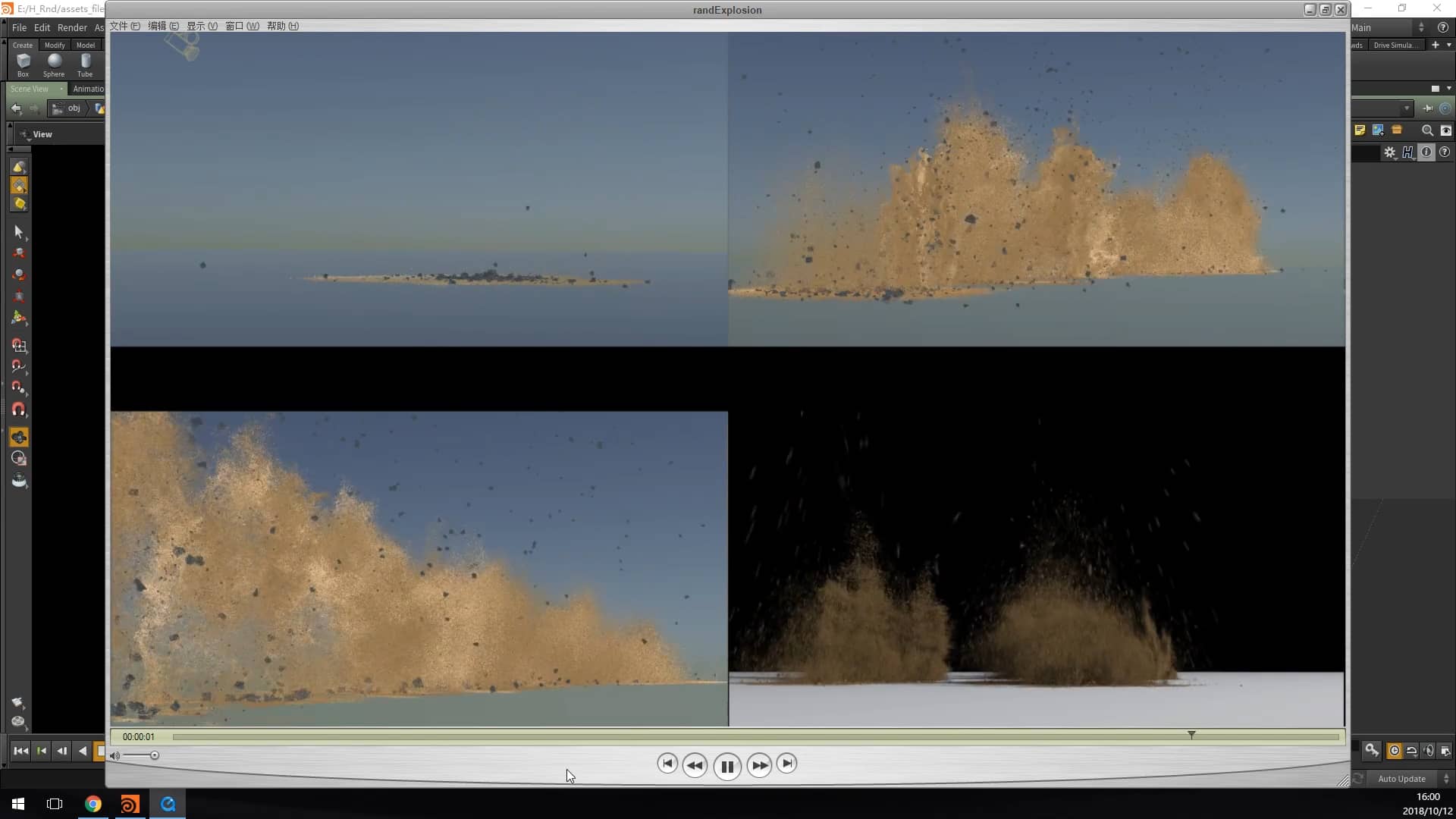The width and height of the screenshot is (1456, 819).
Task: Open the 显示 menu in player window
Action: 202,26
